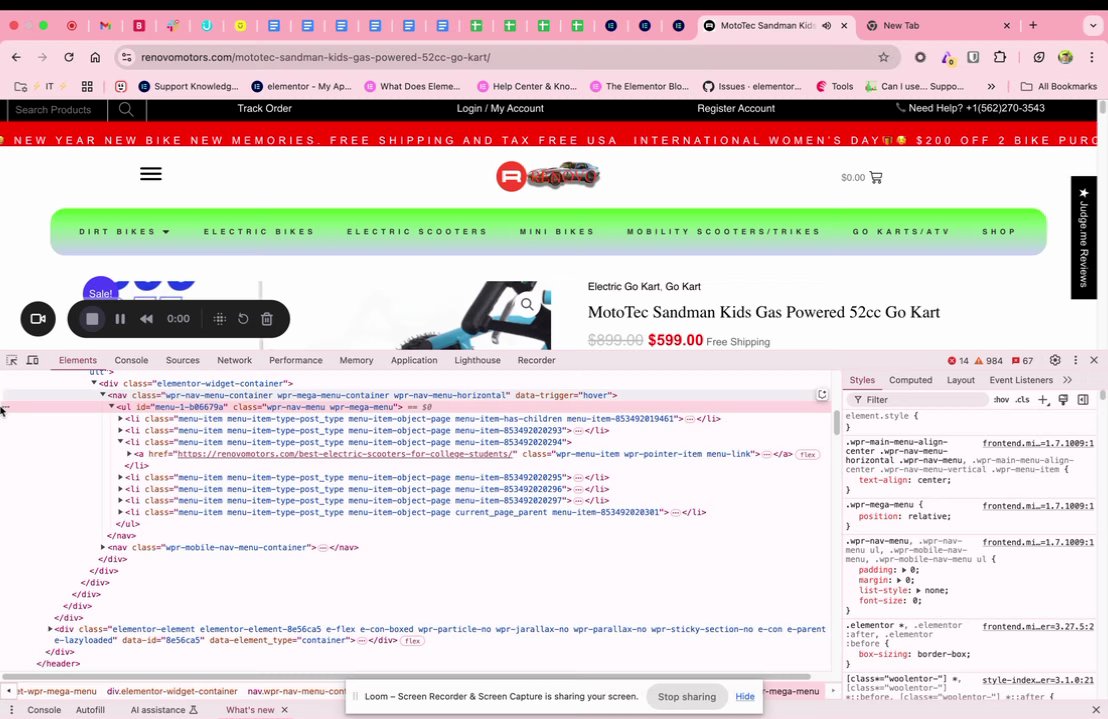
Task: Toggle the computed styles sidebar icon
Action: 1083,400
